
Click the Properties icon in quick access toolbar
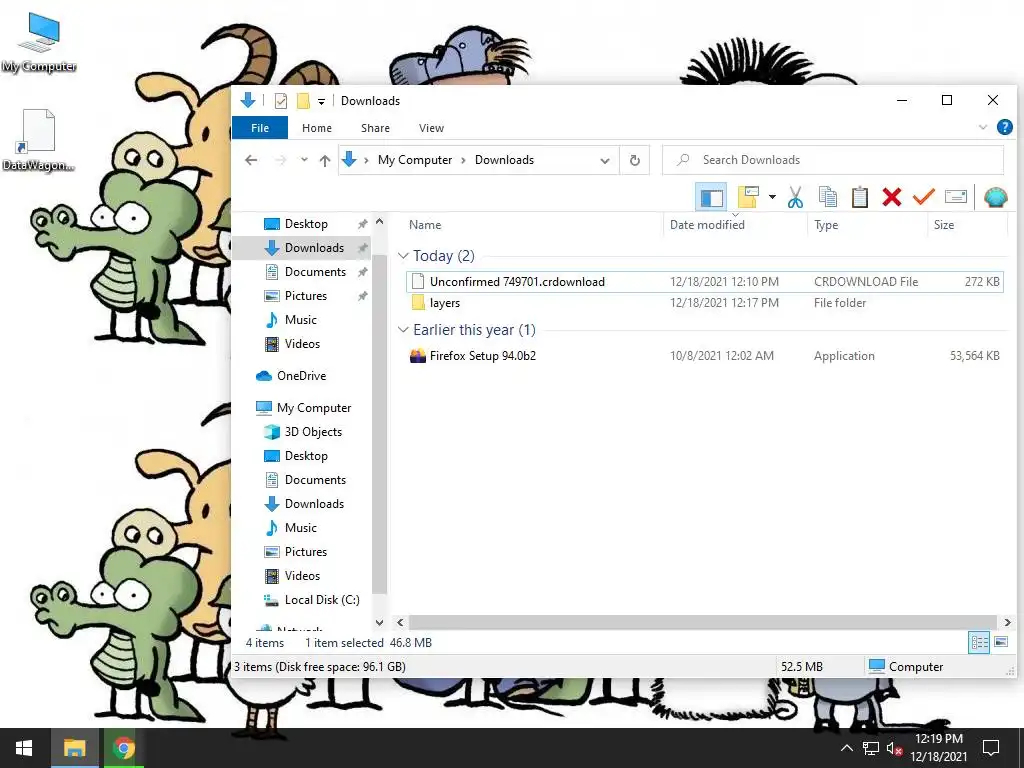tap(281, 101)
